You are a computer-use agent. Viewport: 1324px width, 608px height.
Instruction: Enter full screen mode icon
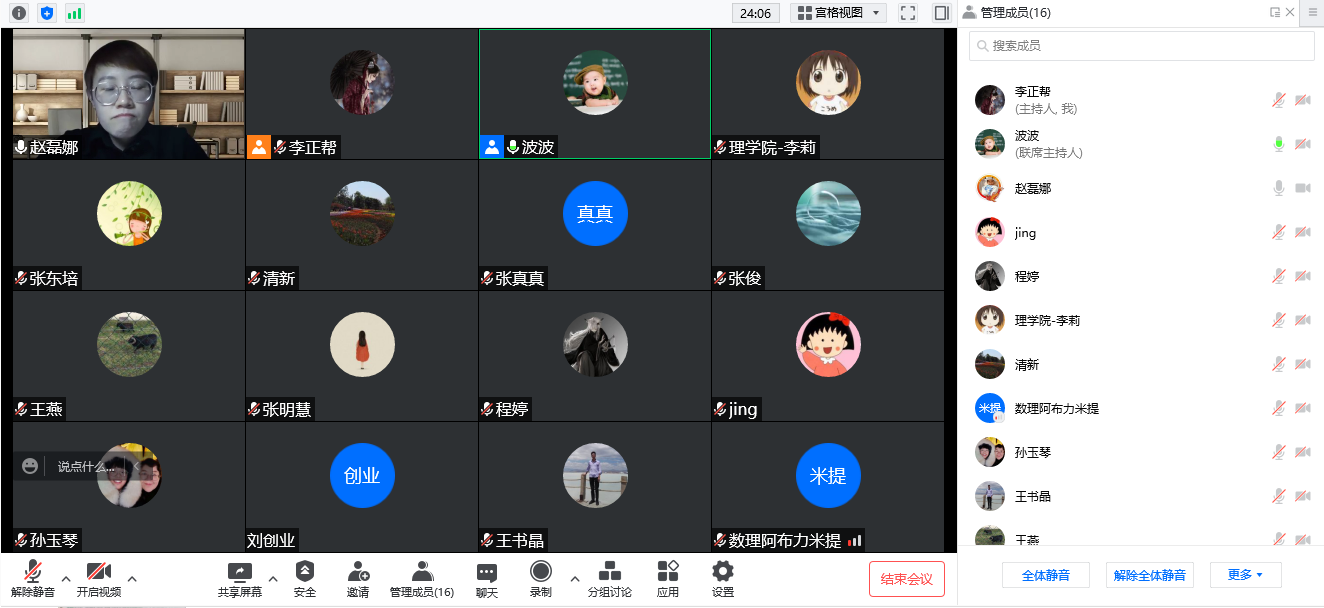(x=907, y=13)
